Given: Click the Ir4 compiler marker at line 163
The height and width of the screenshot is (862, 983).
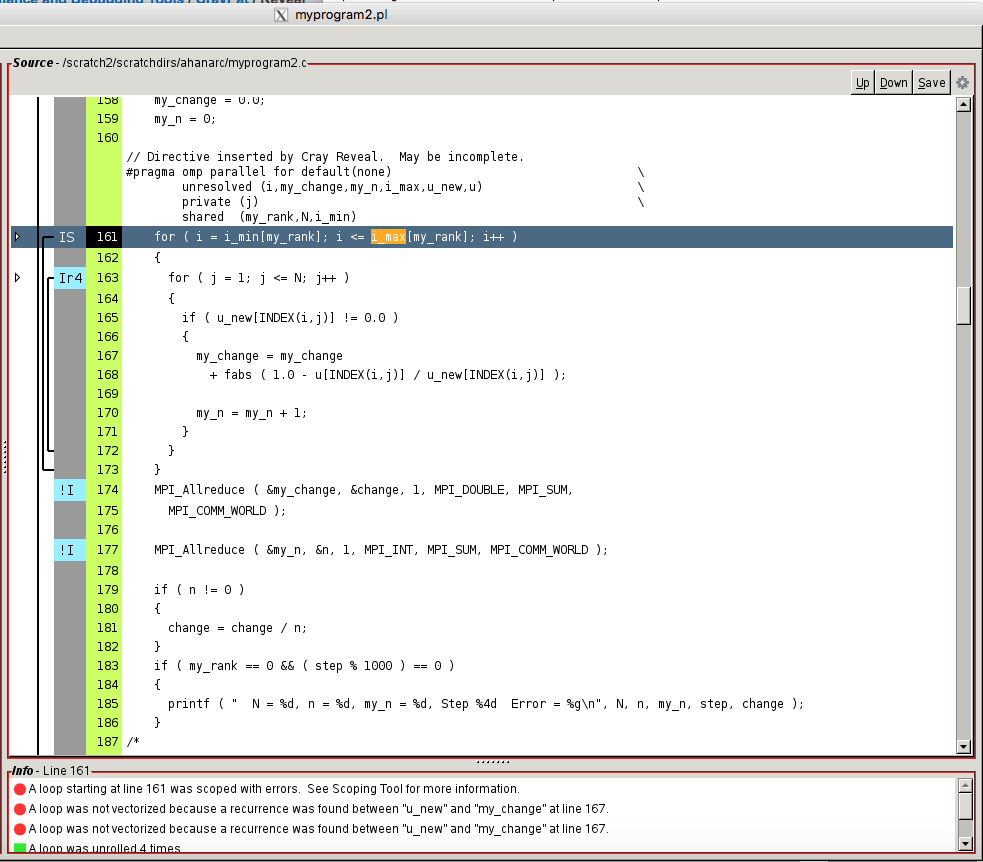Looking at the screenshot, I should (69, 278).
